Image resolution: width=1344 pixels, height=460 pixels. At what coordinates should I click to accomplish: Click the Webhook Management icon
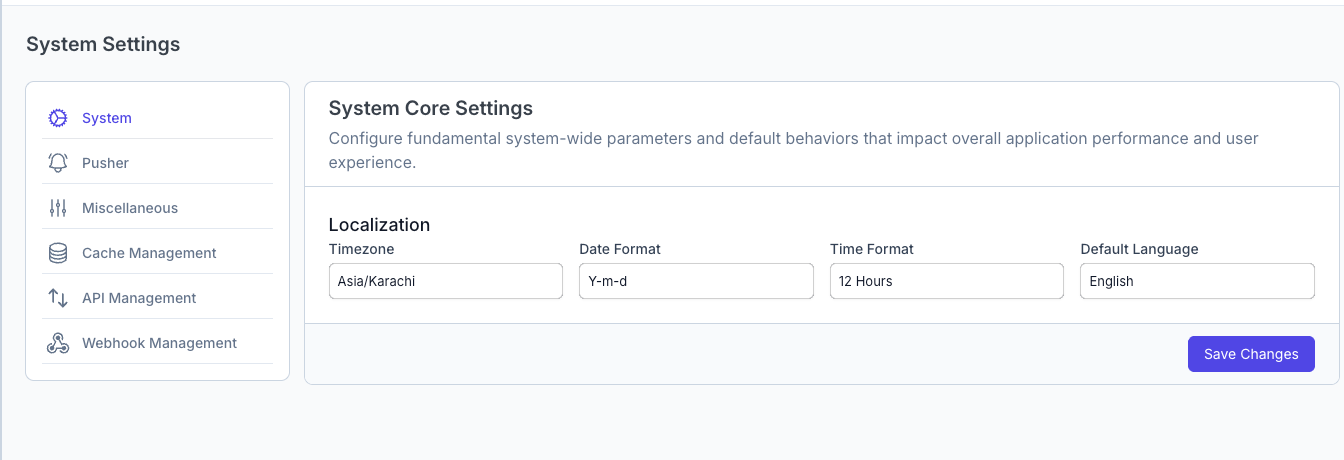[x=58, y=343]
